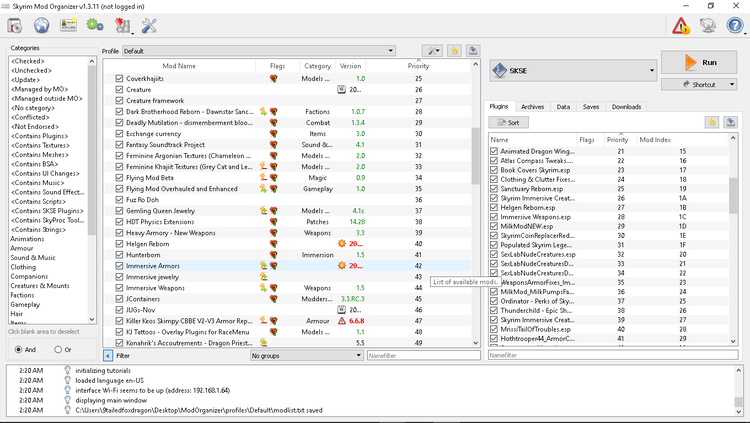Open the mod list wrench options dropdown

432,51
